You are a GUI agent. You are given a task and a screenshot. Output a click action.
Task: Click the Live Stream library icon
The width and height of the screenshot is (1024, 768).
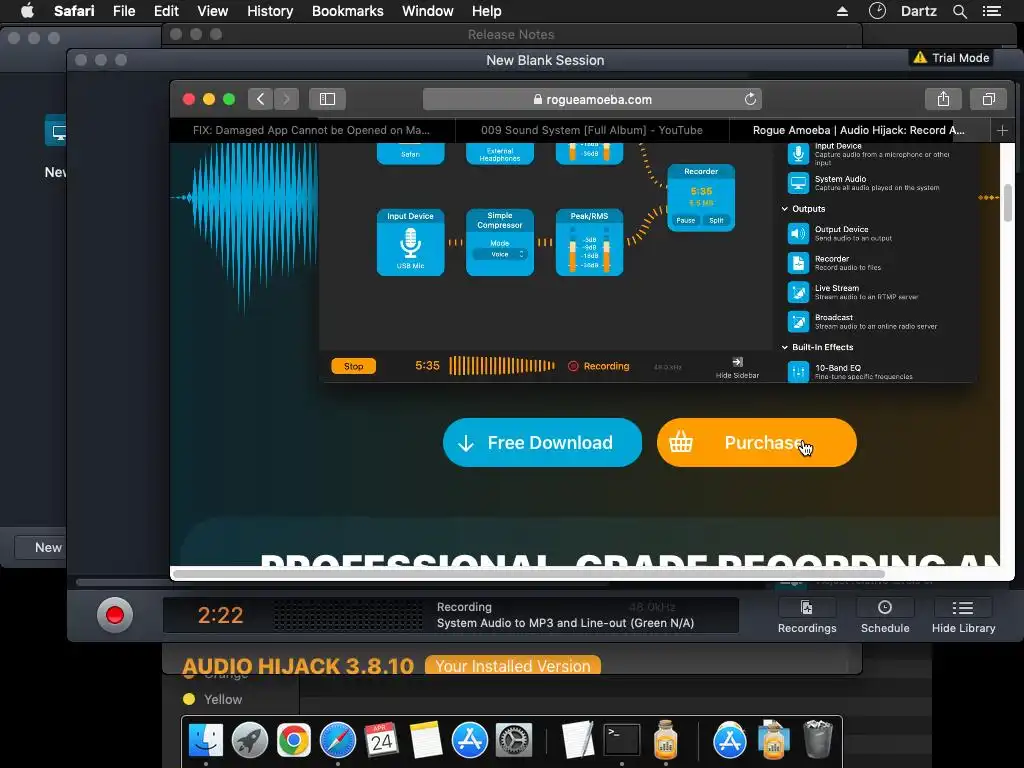pos(798,292)
